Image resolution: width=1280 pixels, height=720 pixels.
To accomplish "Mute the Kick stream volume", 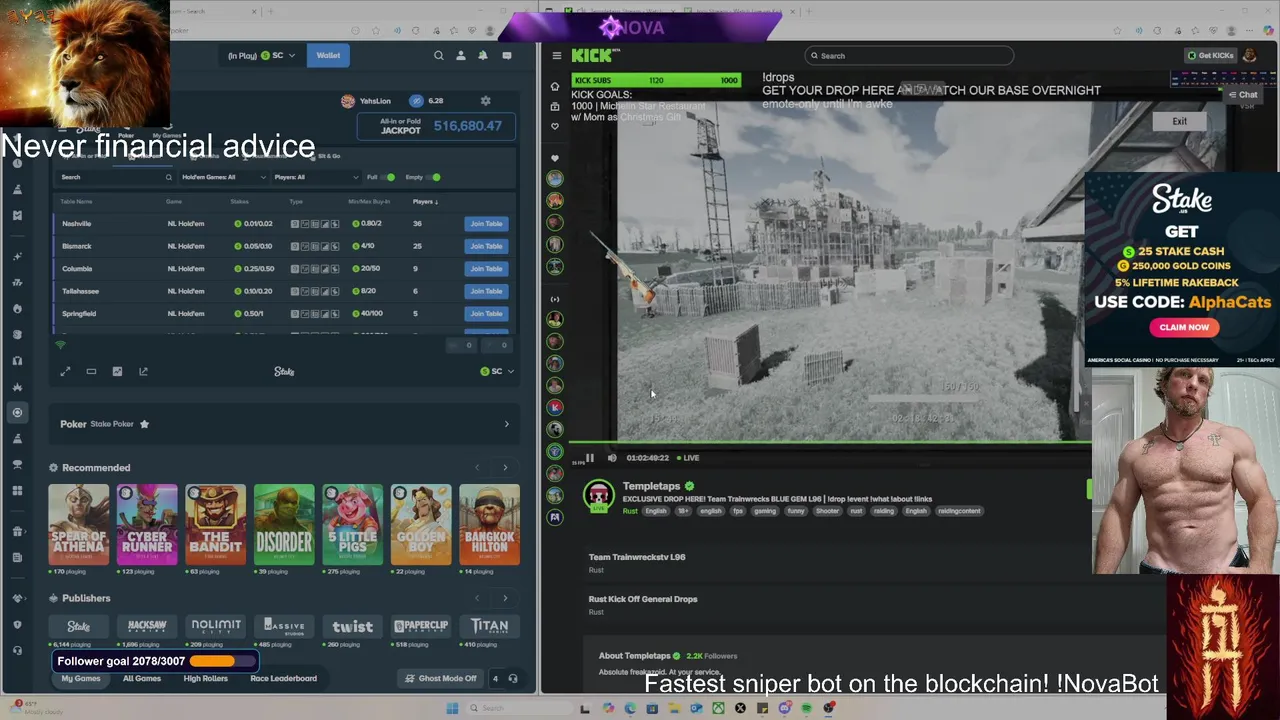I will click(x=612, y=458).
